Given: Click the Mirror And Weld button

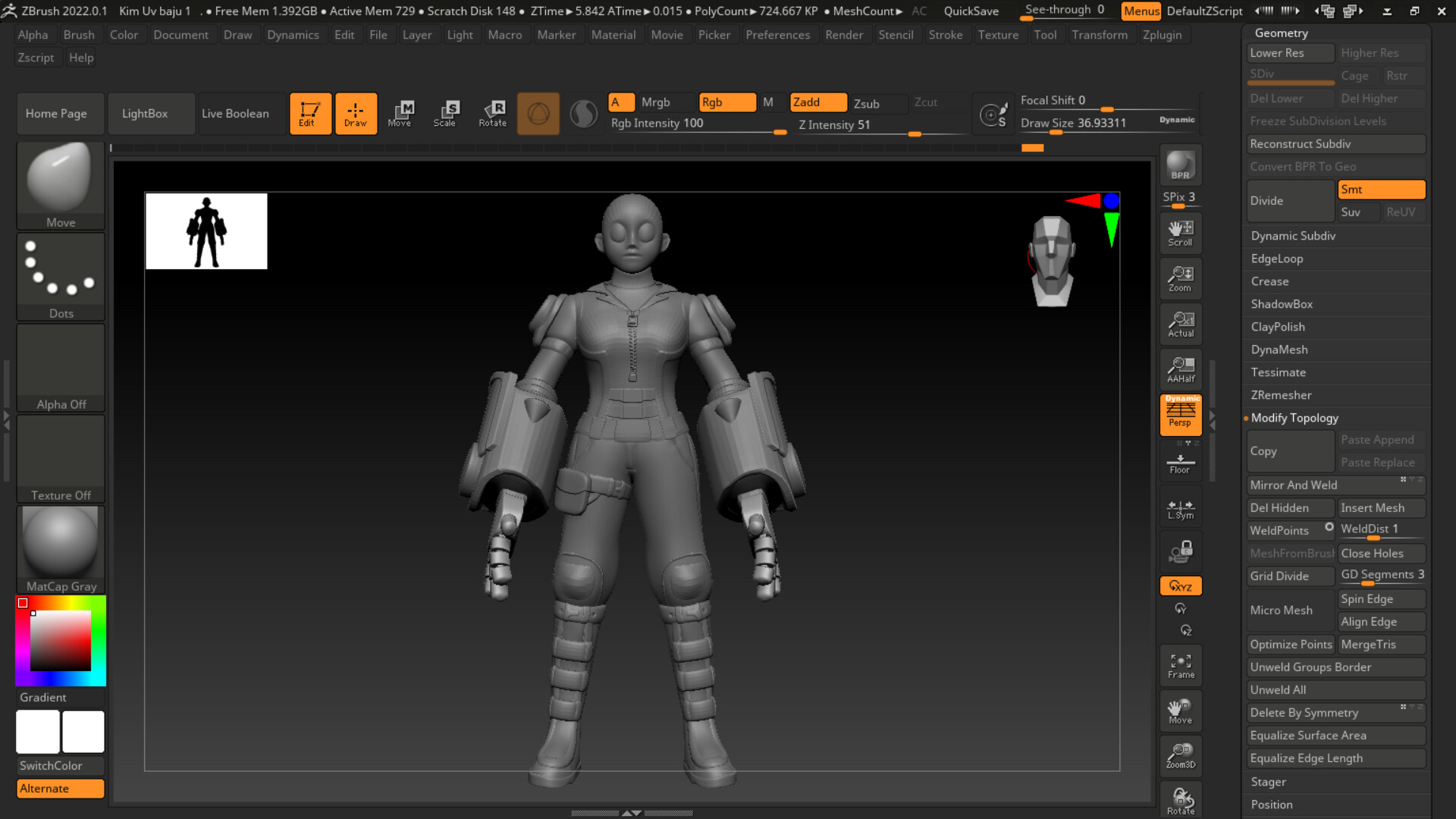Looking at the screenshot, I should click(1336, 485).
